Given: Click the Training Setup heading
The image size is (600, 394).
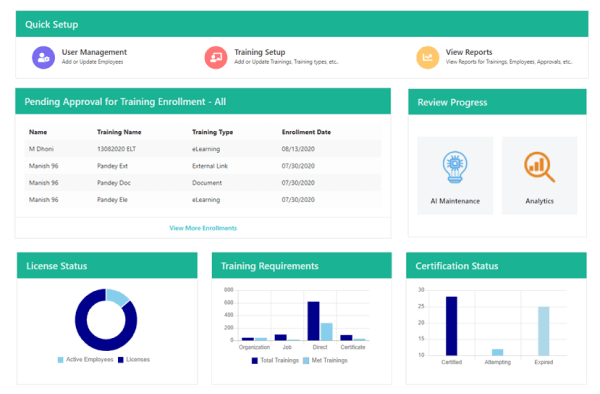Looking at the screenshot, I should [x=259, y=52].
